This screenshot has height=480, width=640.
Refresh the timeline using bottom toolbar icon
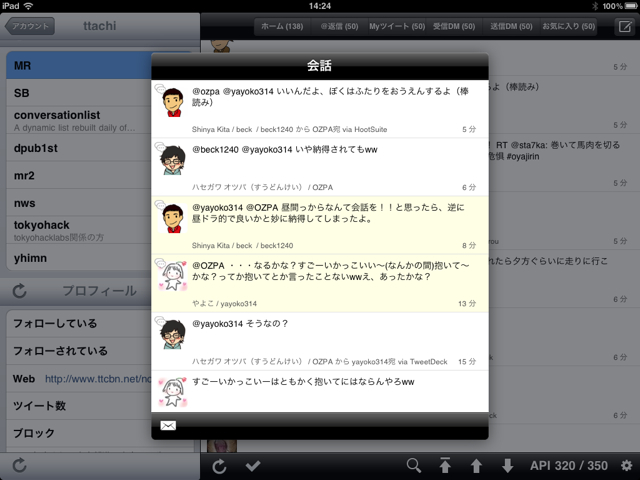pos(219,465)
